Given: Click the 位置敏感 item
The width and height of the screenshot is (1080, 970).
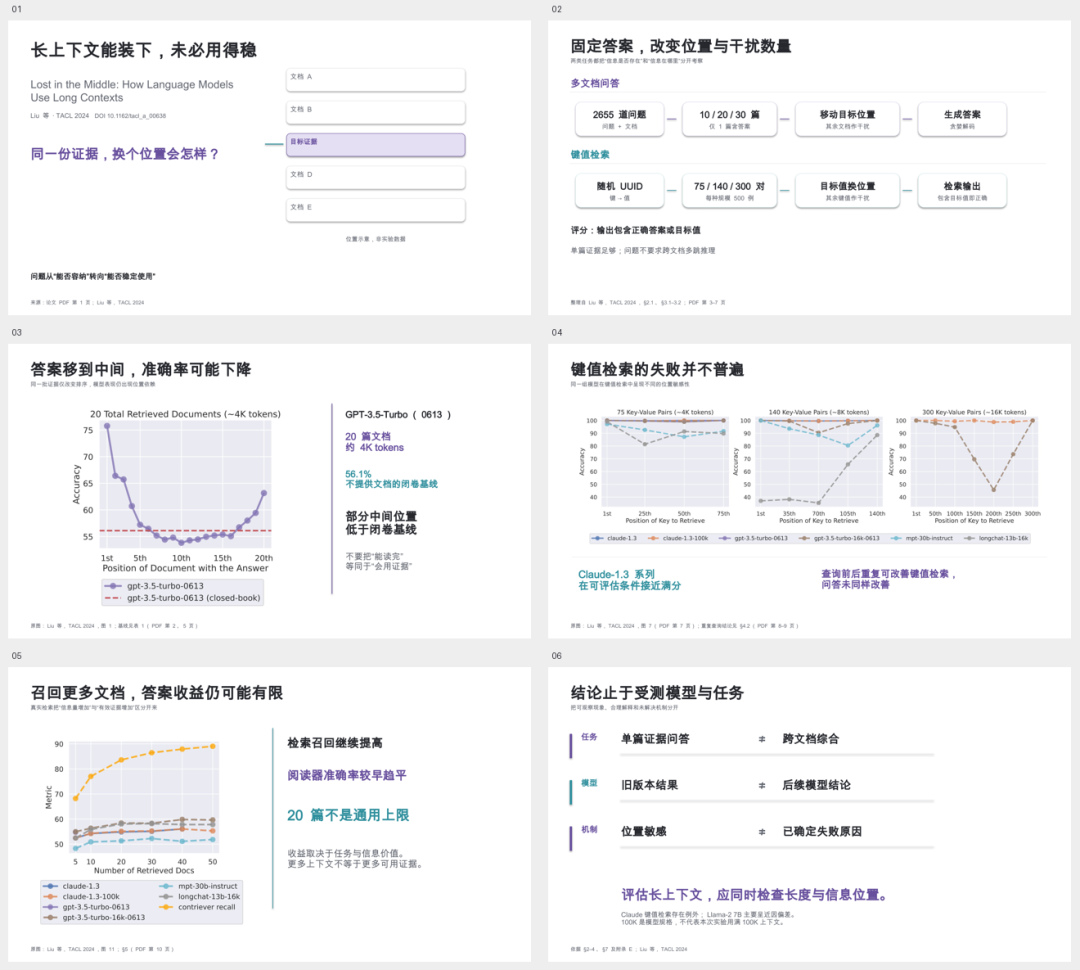Looking at the screenshot, I should [x=644, y=831].
